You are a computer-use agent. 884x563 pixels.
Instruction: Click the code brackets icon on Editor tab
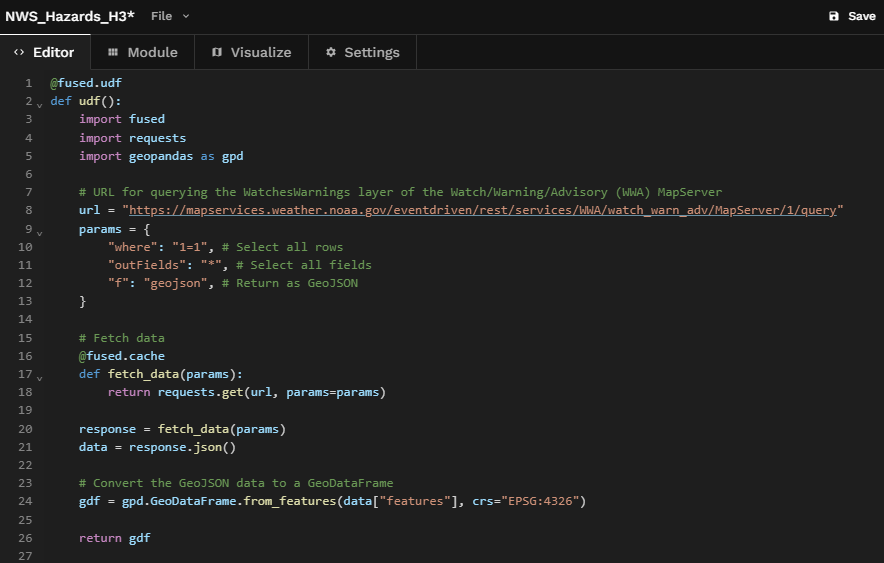pos(19,53)
